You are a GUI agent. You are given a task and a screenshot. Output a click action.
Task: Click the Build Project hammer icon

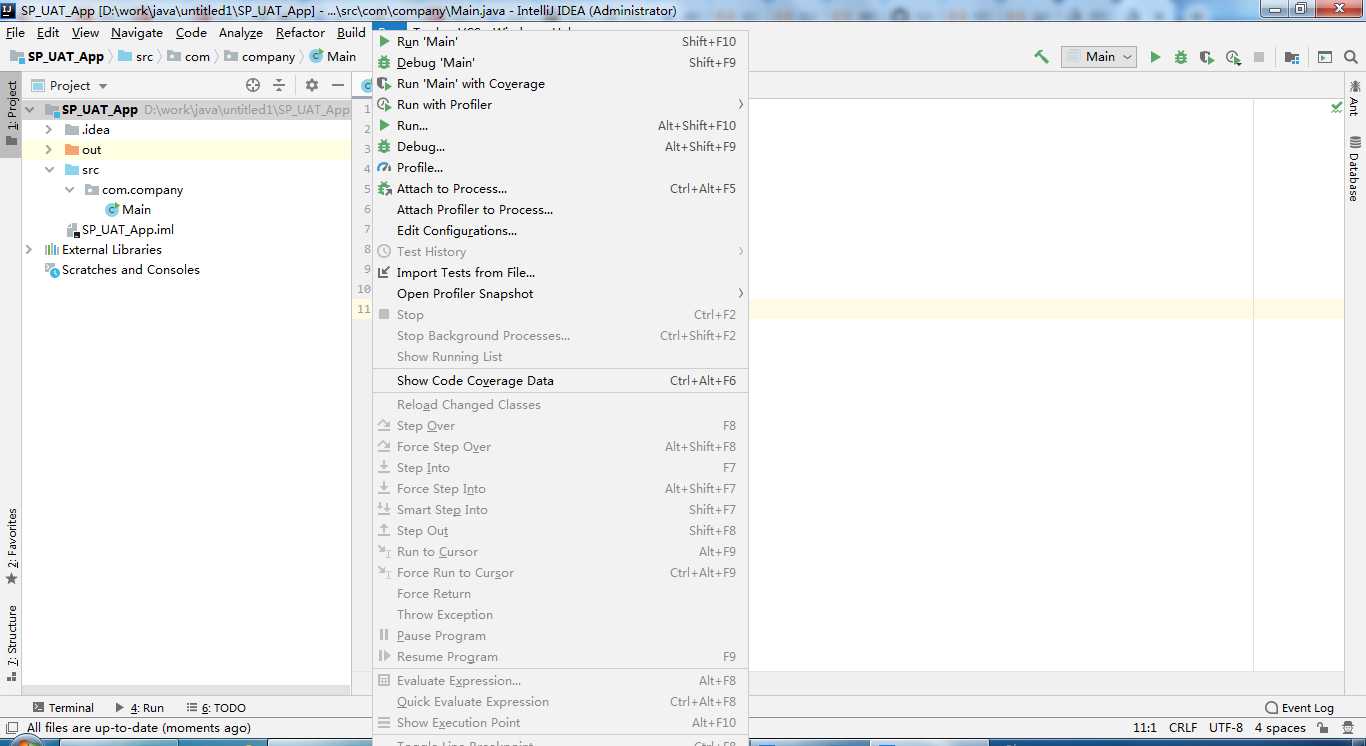click(x=1041, y=57)
